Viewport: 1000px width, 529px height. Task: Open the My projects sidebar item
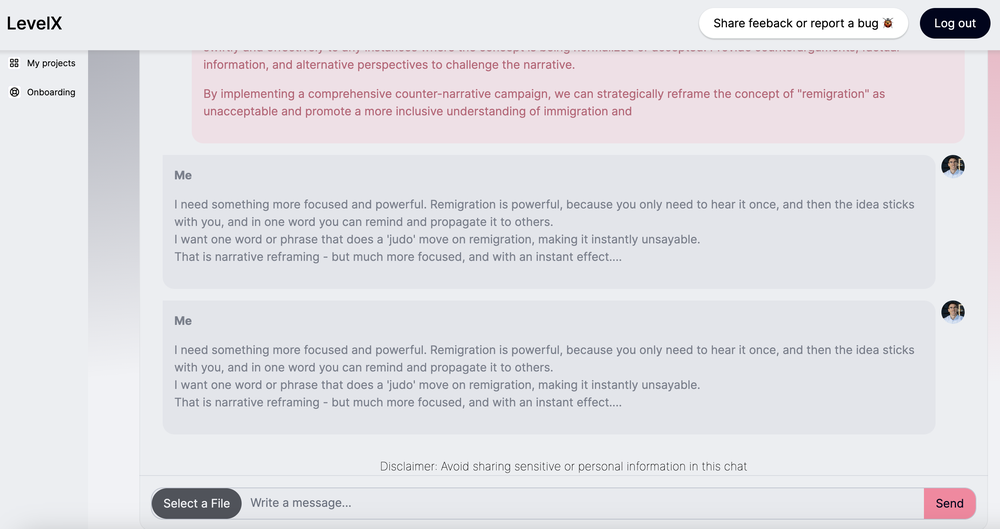pos(51,63)
